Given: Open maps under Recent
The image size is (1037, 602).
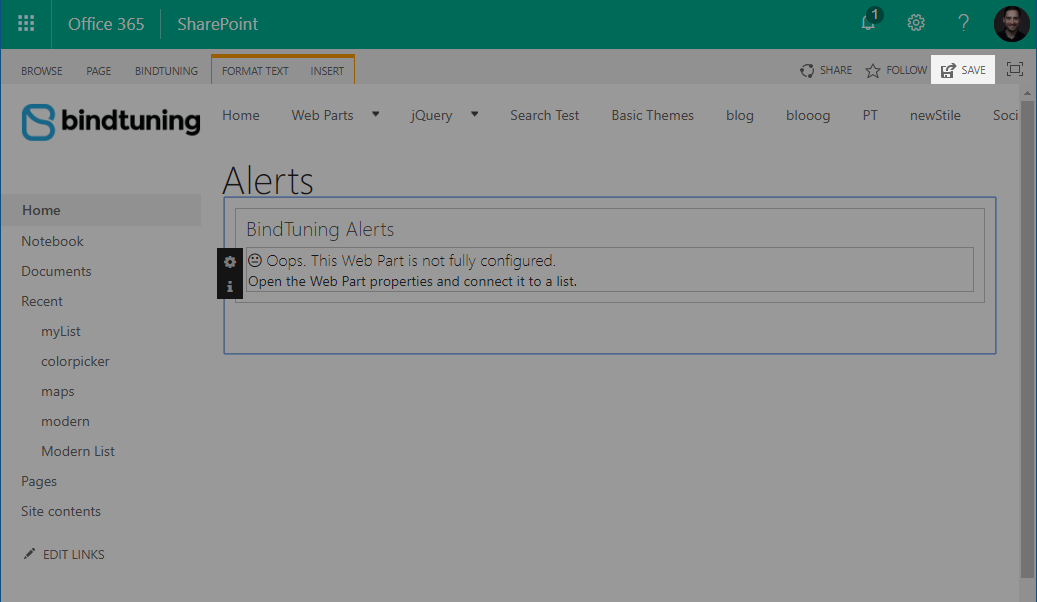Looking at the screenshot, I should pos(58,392).
